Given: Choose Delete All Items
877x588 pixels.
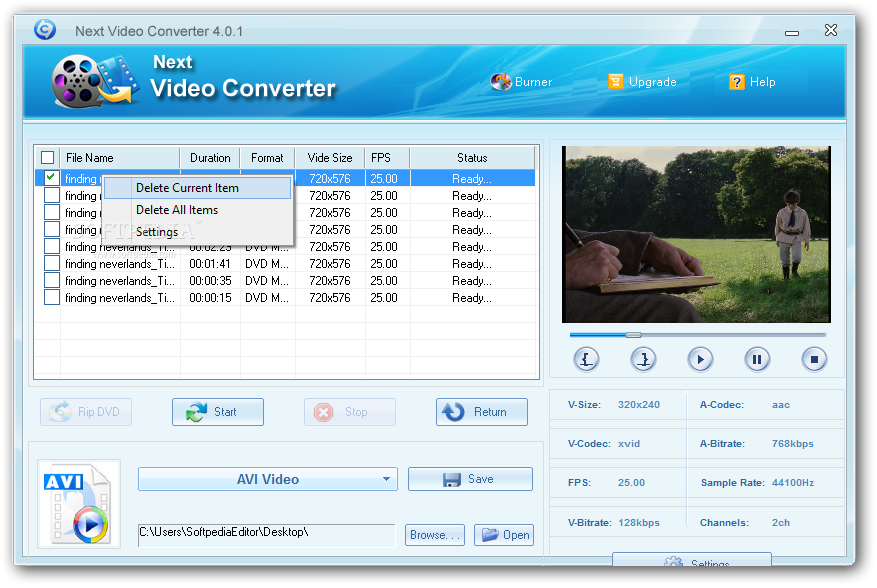Looking at the screenshot, I should 197,210.
